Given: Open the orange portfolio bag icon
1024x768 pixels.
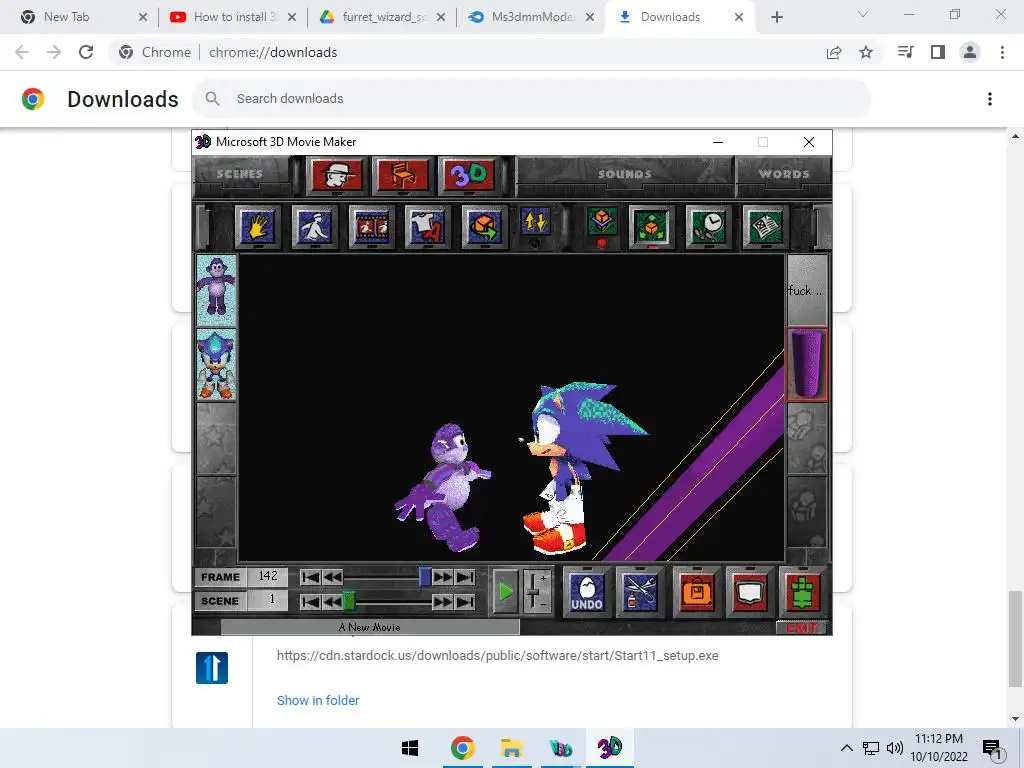Looking at the screenshot, I should (x=696, y=592).
